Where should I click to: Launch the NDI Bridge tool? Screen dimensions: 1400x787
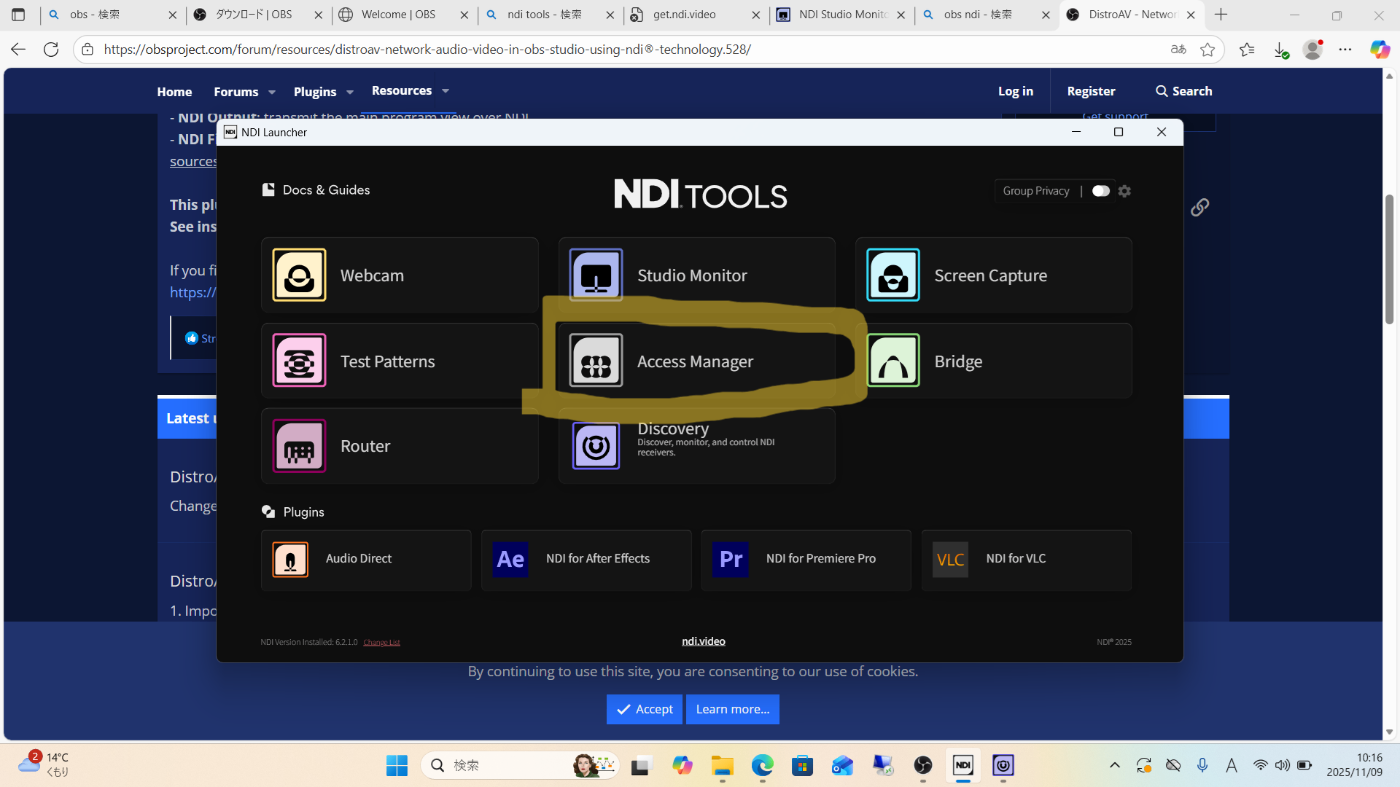click(994, 361)
